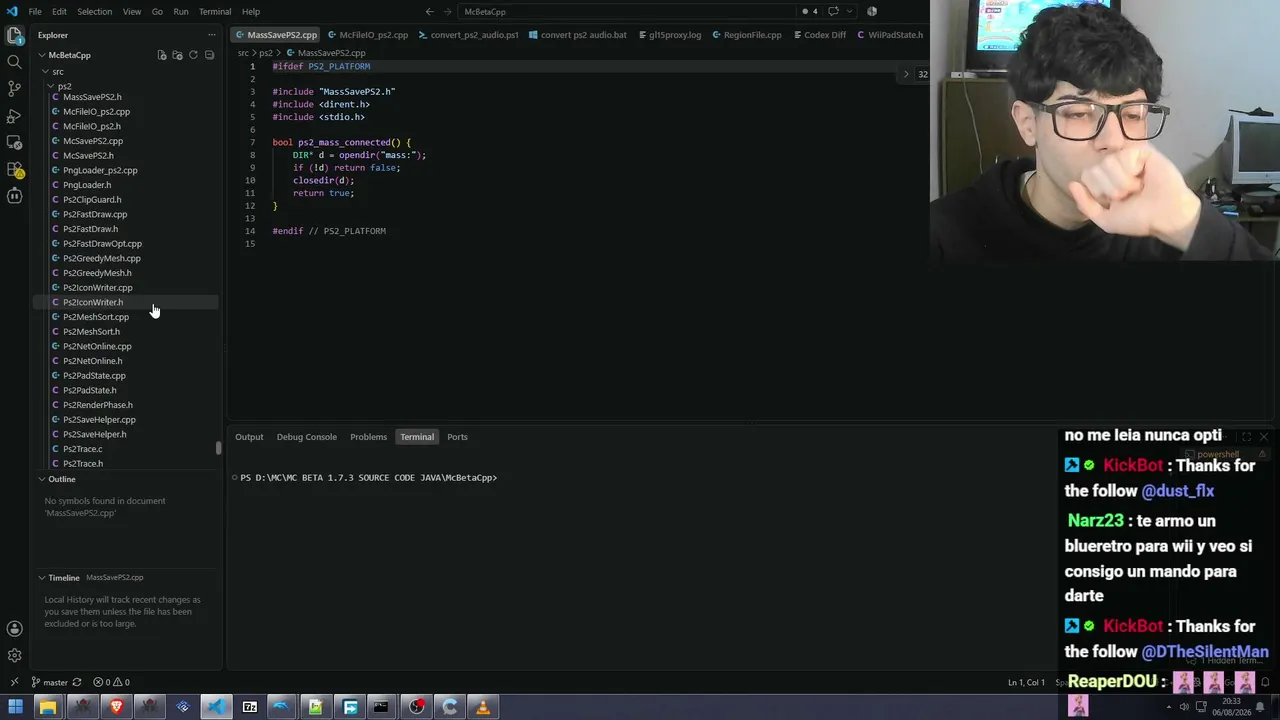
Task: Click the src breadcrumb in the editor path
Action: click(x=243, y=53)
